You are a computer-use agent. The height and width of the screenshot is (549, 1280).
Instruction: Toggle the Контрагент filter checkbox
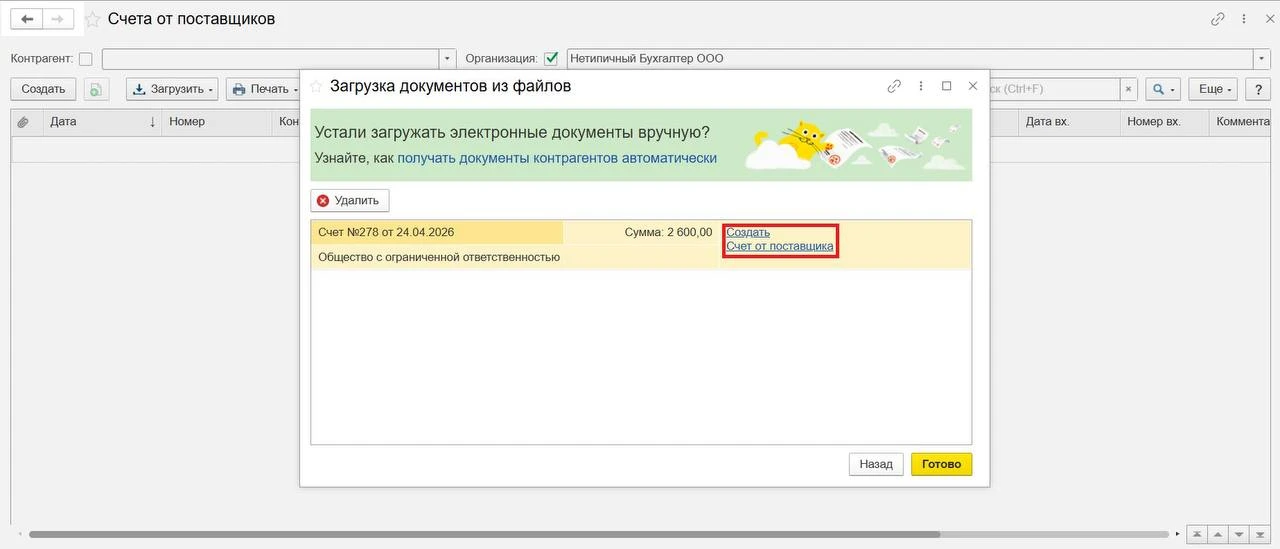tap(85, 59)
